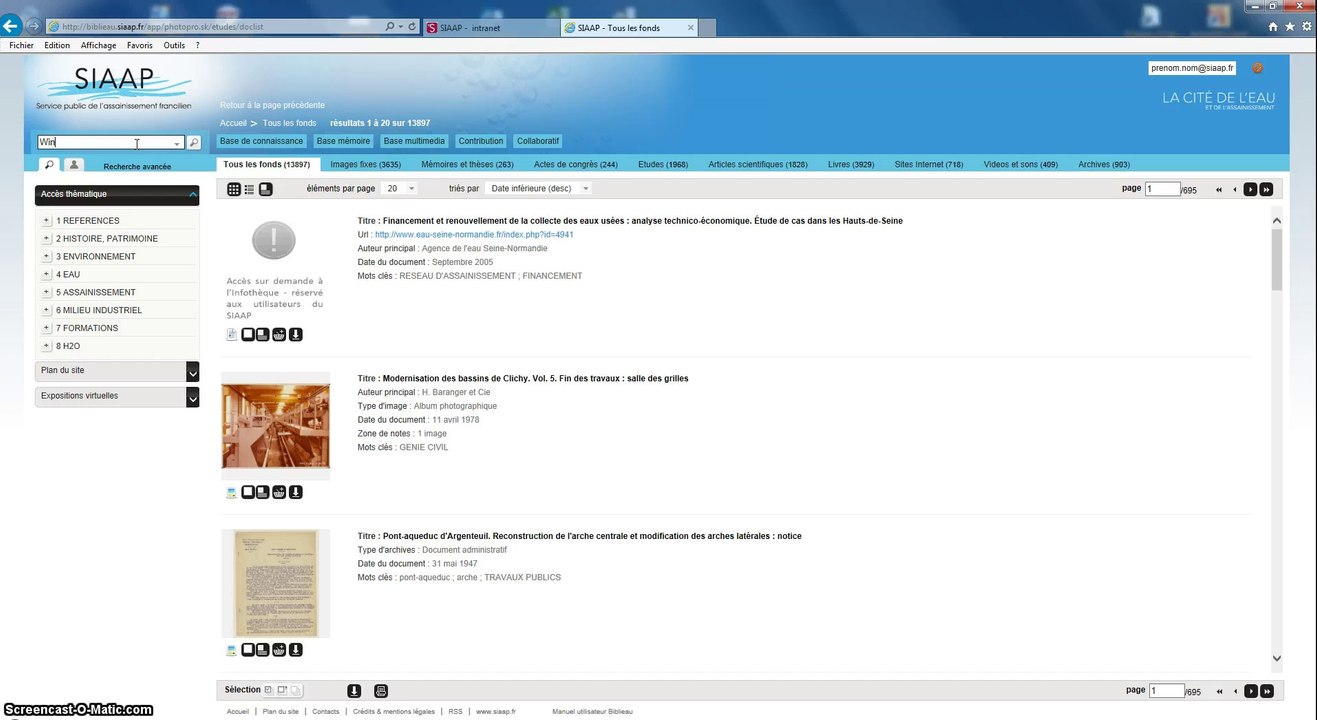Screen dimensions: 1317x720
Task: Switch to the detailed thumbnail view icon
Action: [x=266, y=189]
